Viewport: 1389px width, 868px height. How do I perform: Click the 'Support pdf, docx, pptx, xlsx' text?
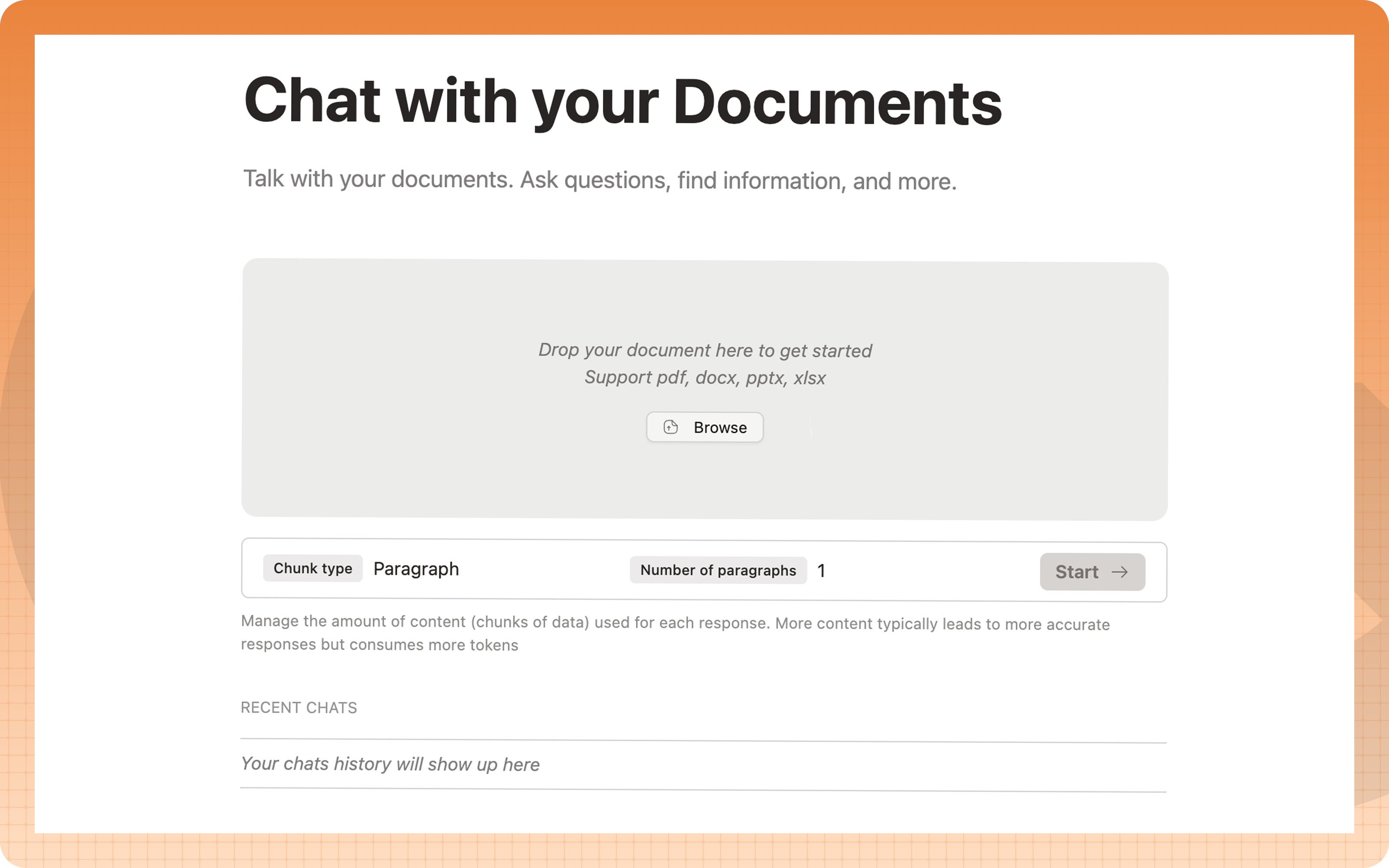pyautogui.click(x=705, y=378)
